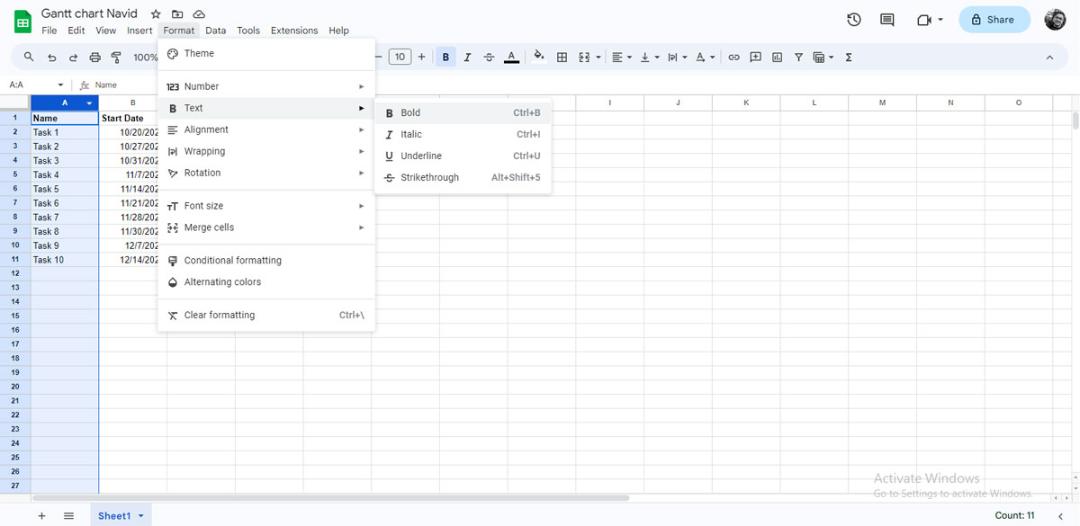Image resolution: width=1080 pixels, height=526 pixels.
Task: Click the insert chart icon
Action: coord(777,57)
